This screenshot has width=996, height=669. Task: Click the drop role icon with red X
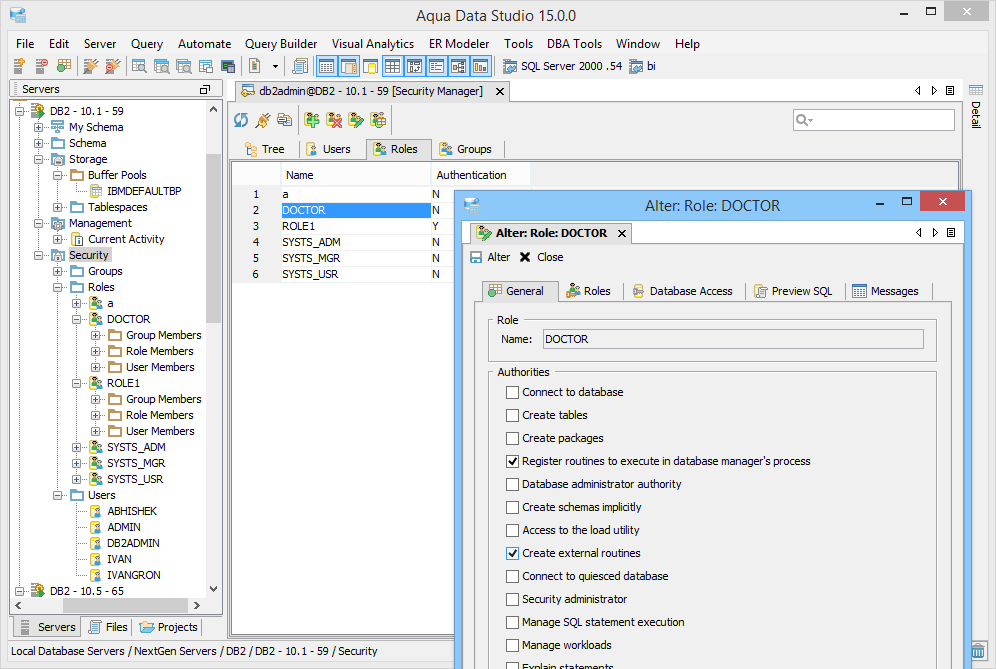point(333,119)
